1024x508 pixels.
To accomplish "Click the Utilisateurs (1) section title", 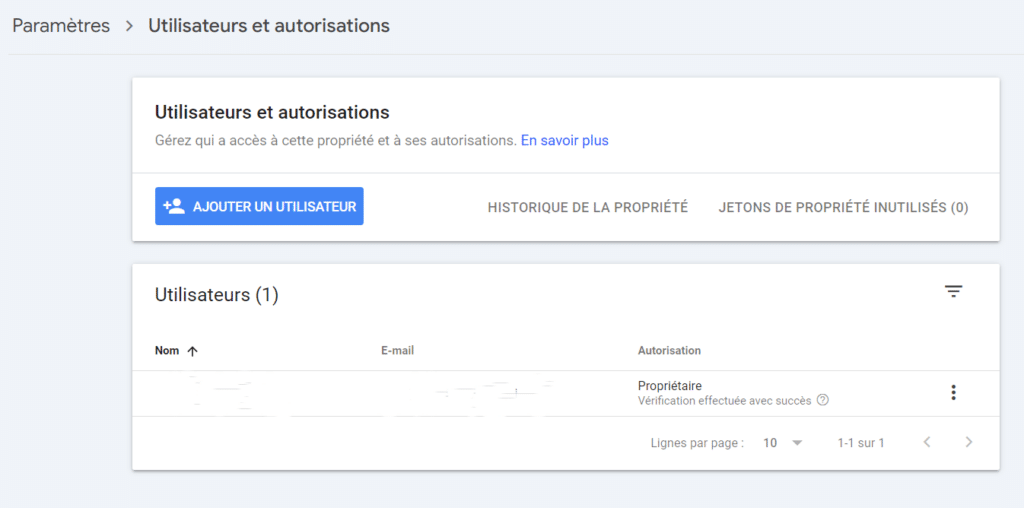I will click(x=216, y=295).
